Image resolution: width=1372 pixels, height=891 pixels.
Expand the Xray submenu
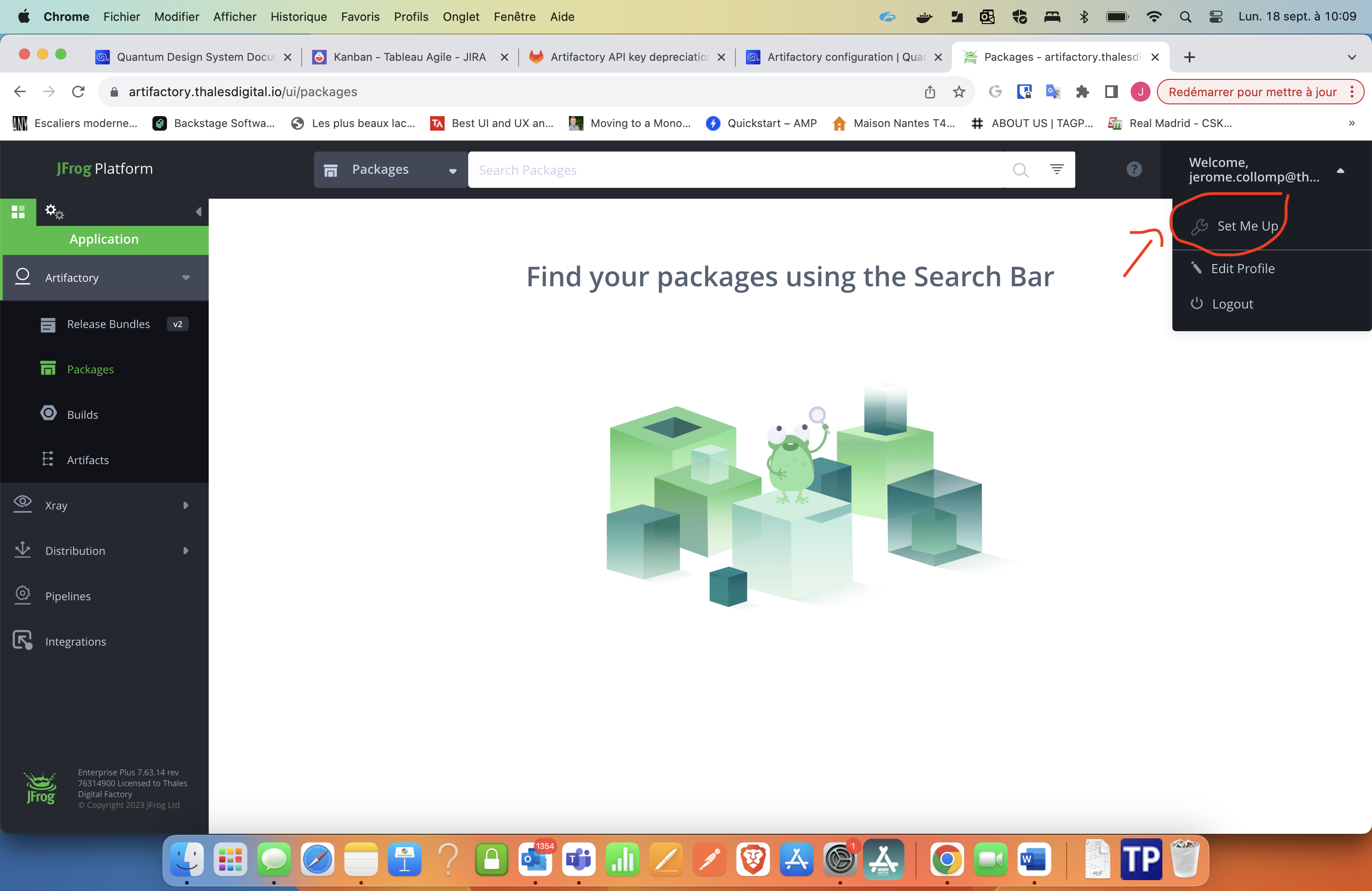tap(185, 505)
